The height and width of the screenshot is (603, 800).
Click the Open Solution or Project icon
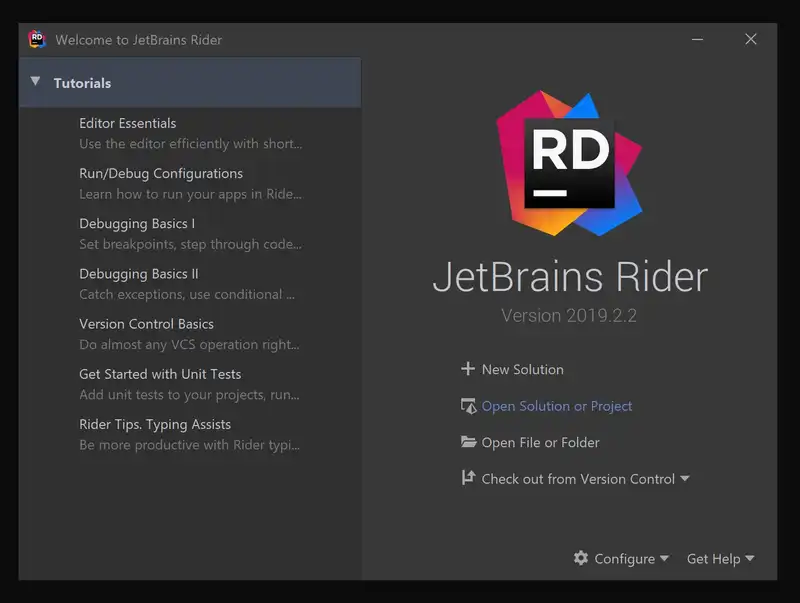467,406
